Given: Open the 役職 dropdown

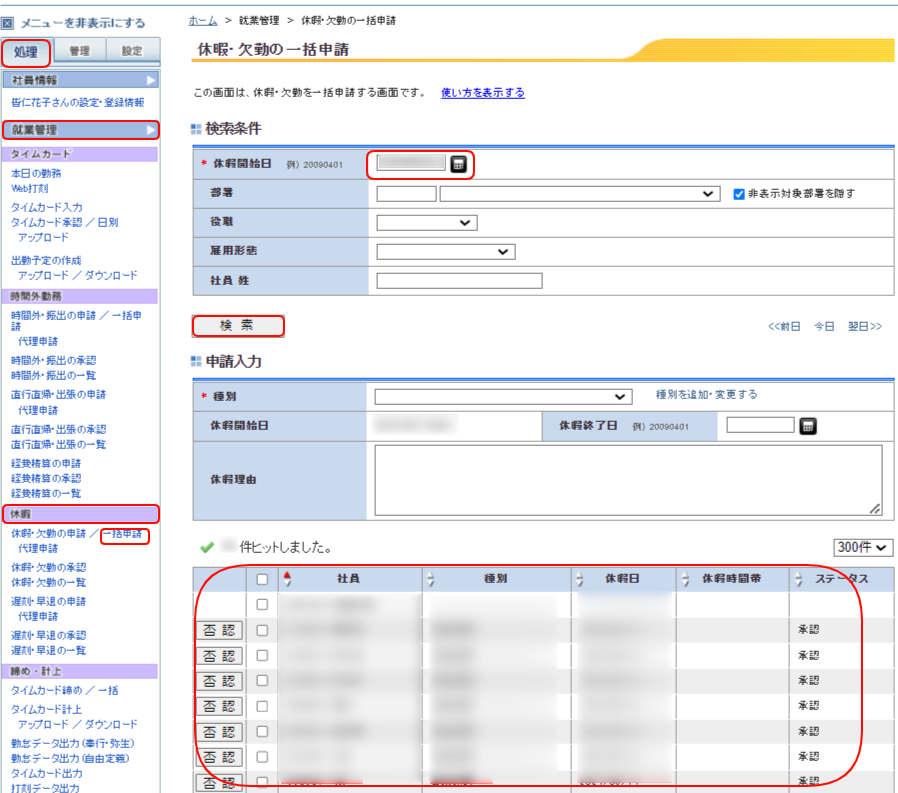Looking at the screenshot, I should click(x=427, y=223).
